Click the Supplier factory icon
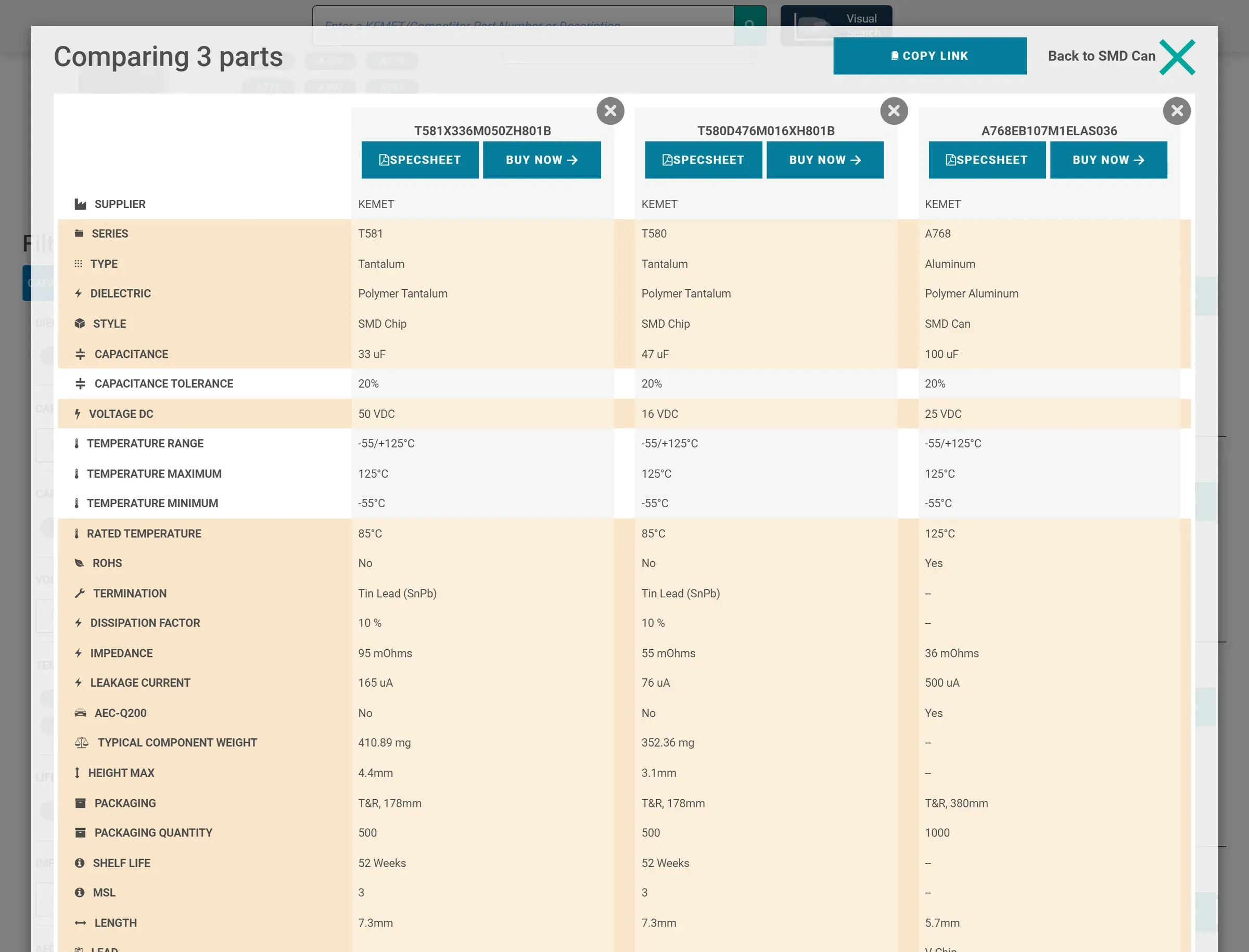 (x=80, y=204)
